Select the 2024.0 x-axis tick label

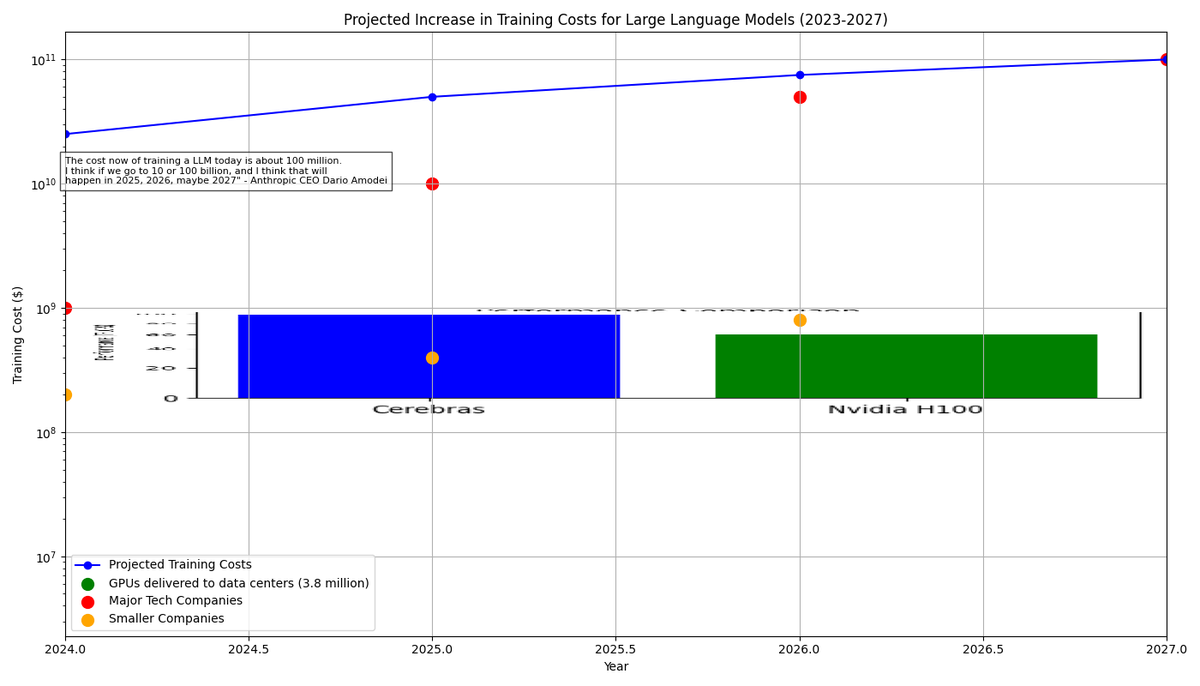coord(65,649)
